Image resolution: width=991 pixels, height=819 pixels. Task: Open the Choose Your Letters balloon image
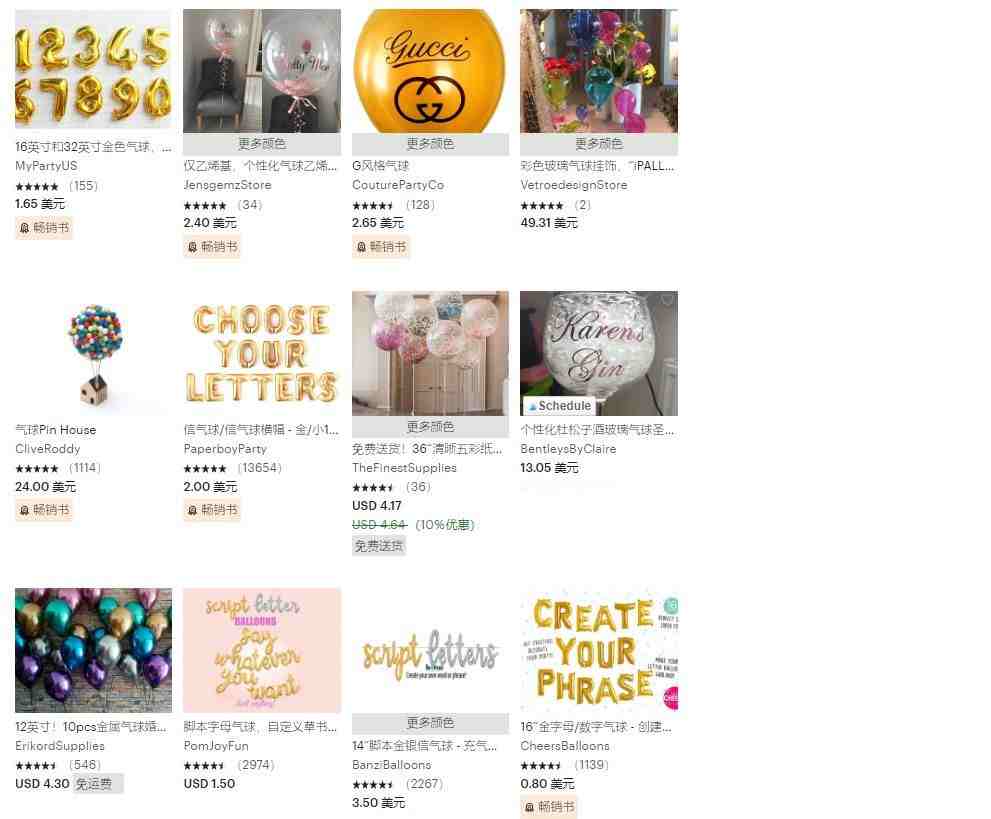[262, 353]
